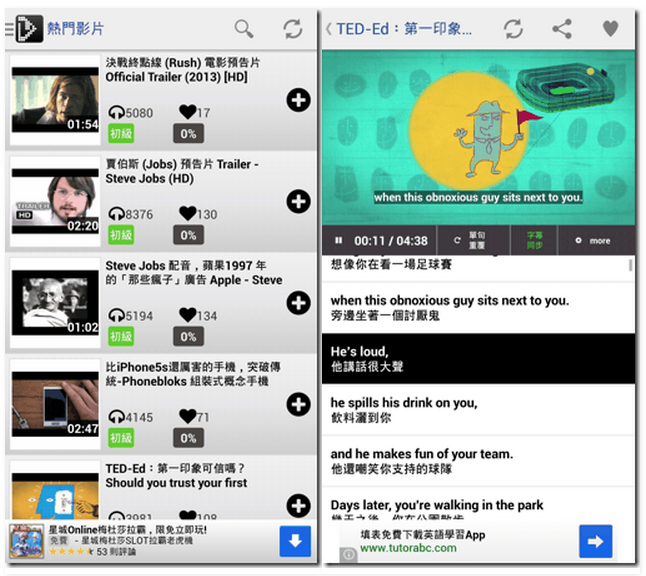Viewport: 646px width, 576px height.
Task: Tap the search magnifier icon
Action: point(244,29)
